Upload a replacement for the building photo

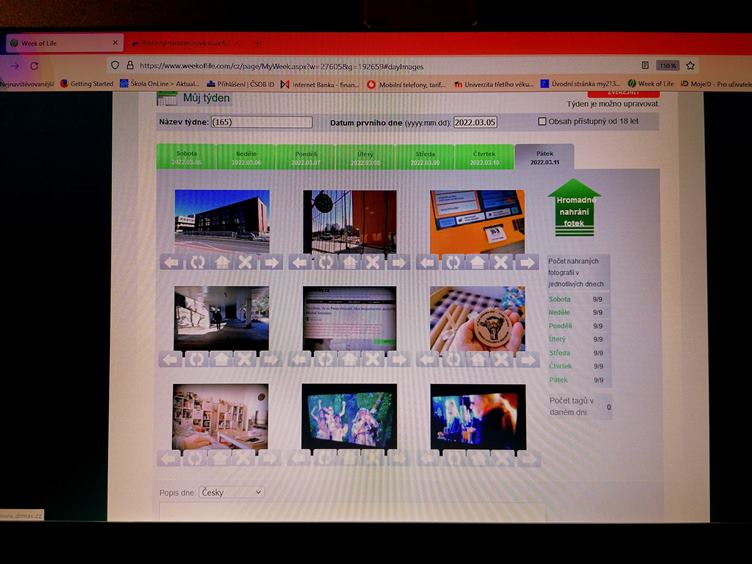(x=222, y=262)
